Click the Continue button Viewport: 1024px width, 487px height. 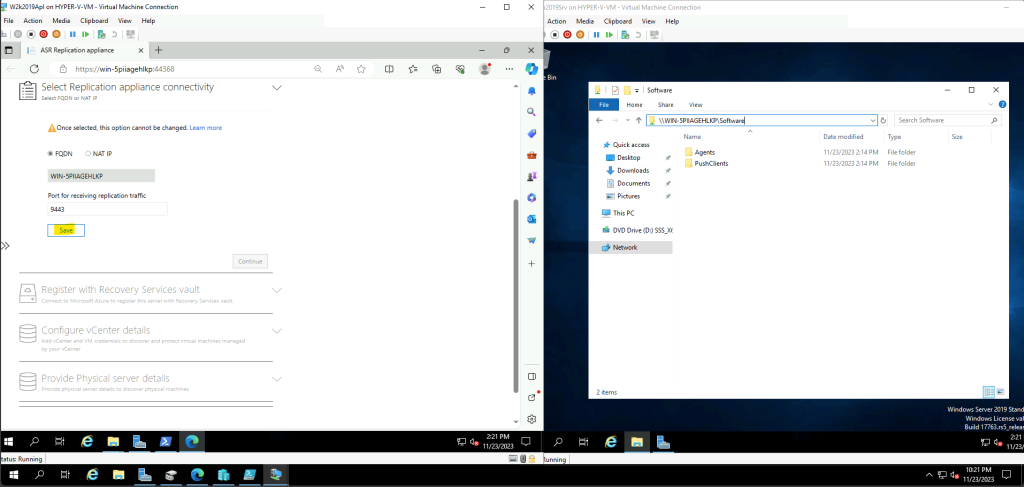(x=250, y=261)
